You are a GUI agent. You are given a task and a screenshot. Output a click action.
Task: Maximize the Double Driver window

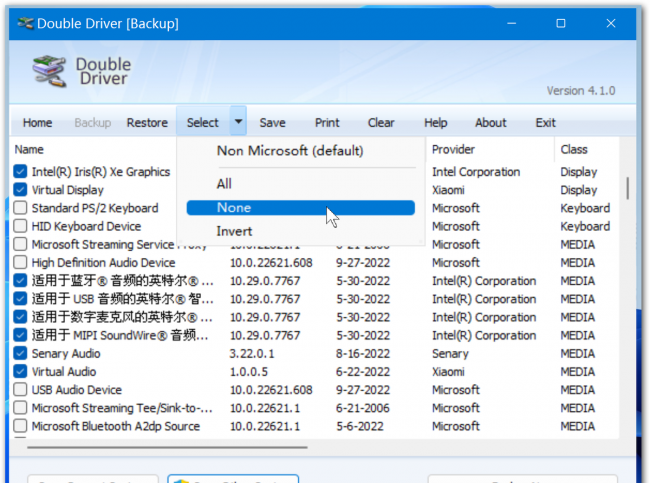[560, 23]
